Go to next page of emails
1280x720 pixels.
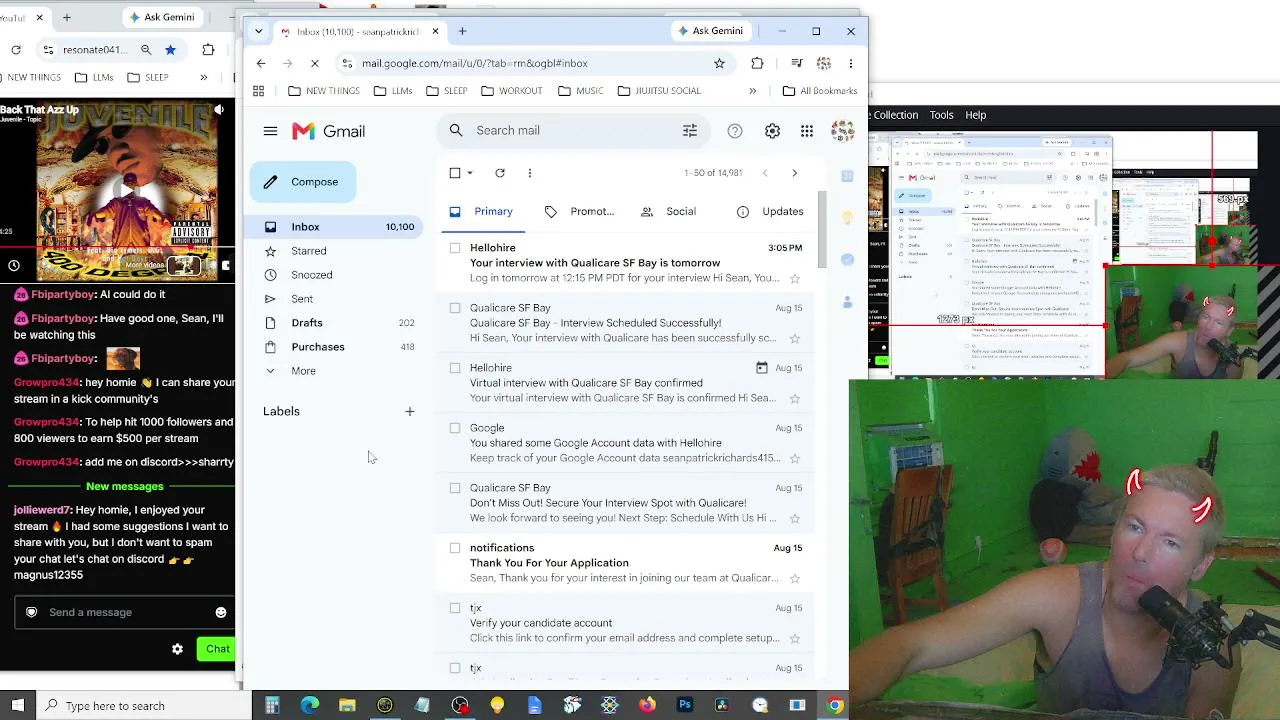point(795,173)
